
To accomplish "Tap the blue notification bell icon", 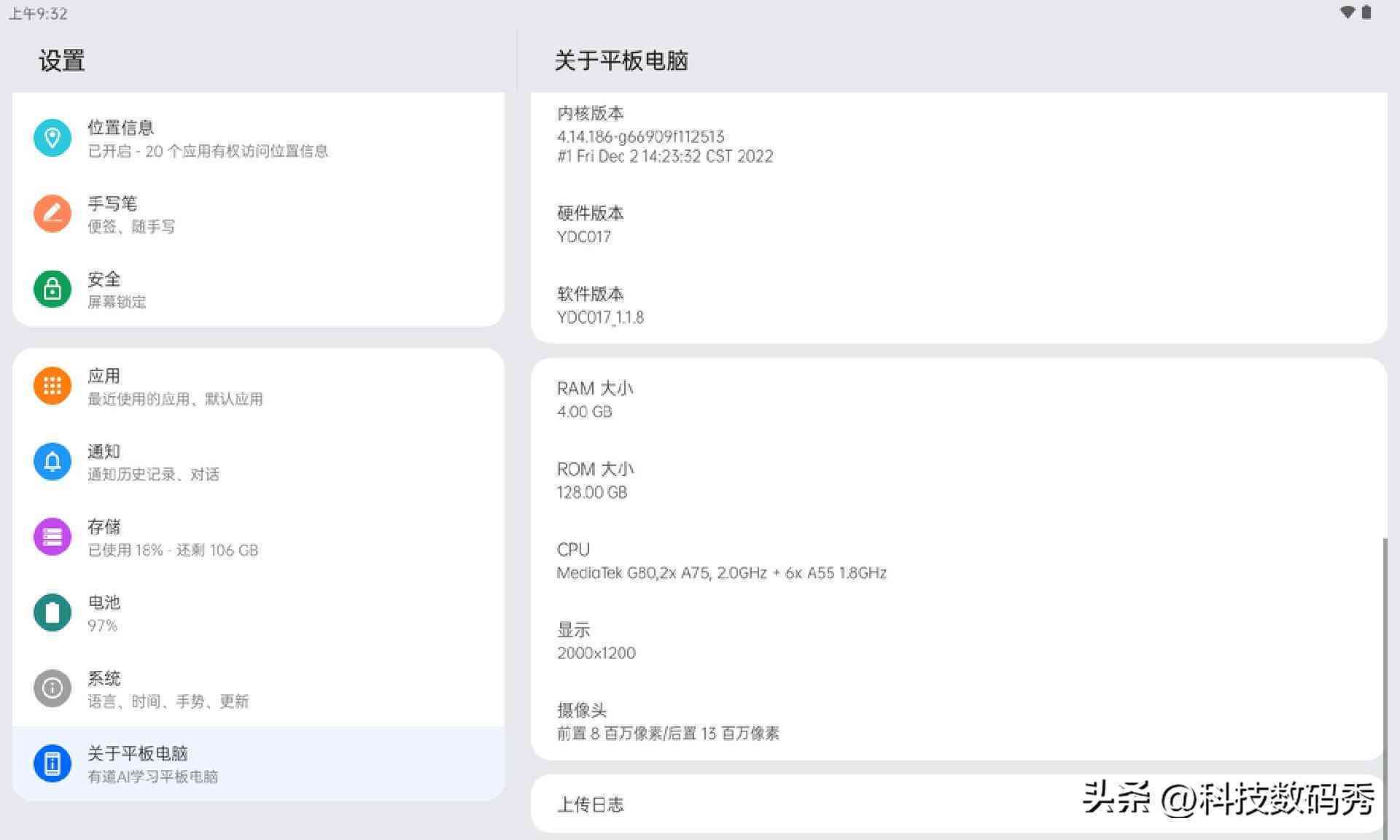I will pos(52,462).
